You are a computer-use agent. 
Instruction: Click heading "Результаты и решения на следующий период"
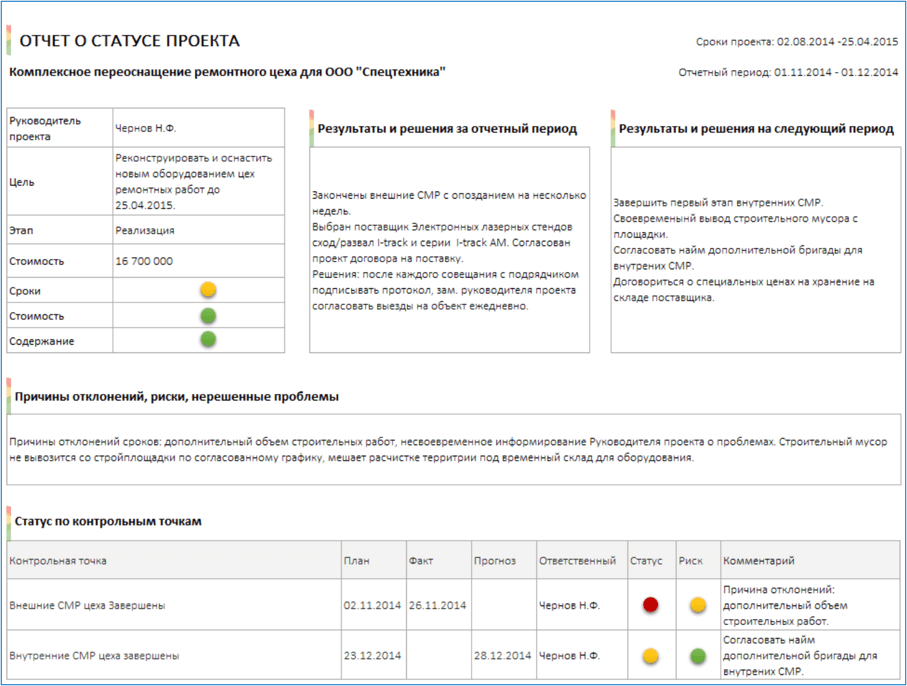[x=756, y=129]
